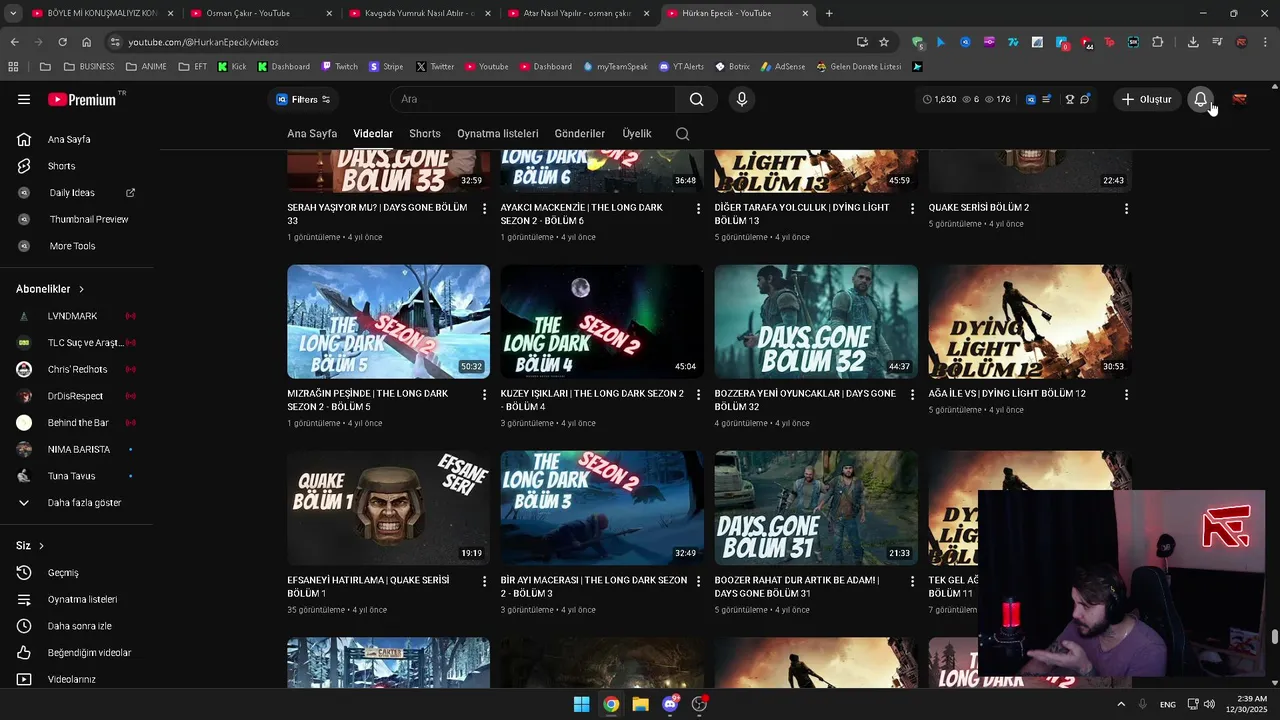Show hidden system tray icons
The image size is (1280, 720).
(1120, 704)
